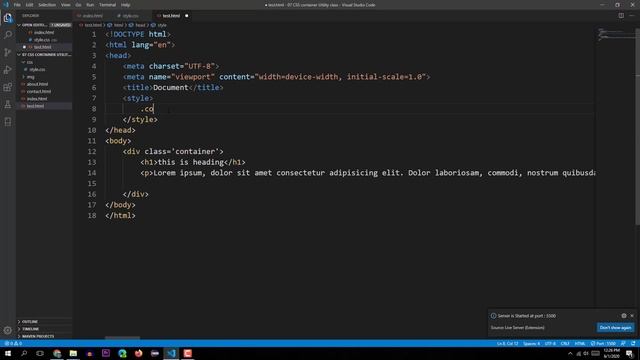The width and height of the screenshot is (640, 360).
Task: Open the Source Control view
Action: 8,52
